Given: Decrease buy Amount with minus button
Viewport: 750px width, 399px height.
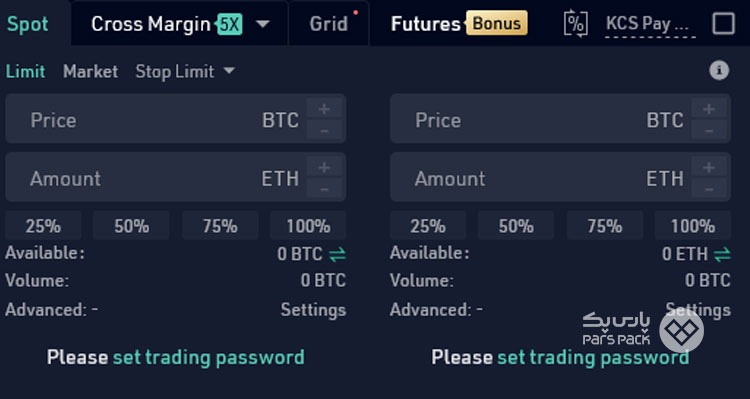Looking at the screenshot, I should pos(324,188).
